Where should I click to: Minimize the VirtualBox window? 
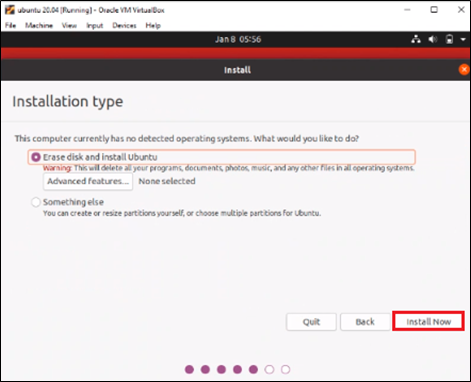click(407, 10)
